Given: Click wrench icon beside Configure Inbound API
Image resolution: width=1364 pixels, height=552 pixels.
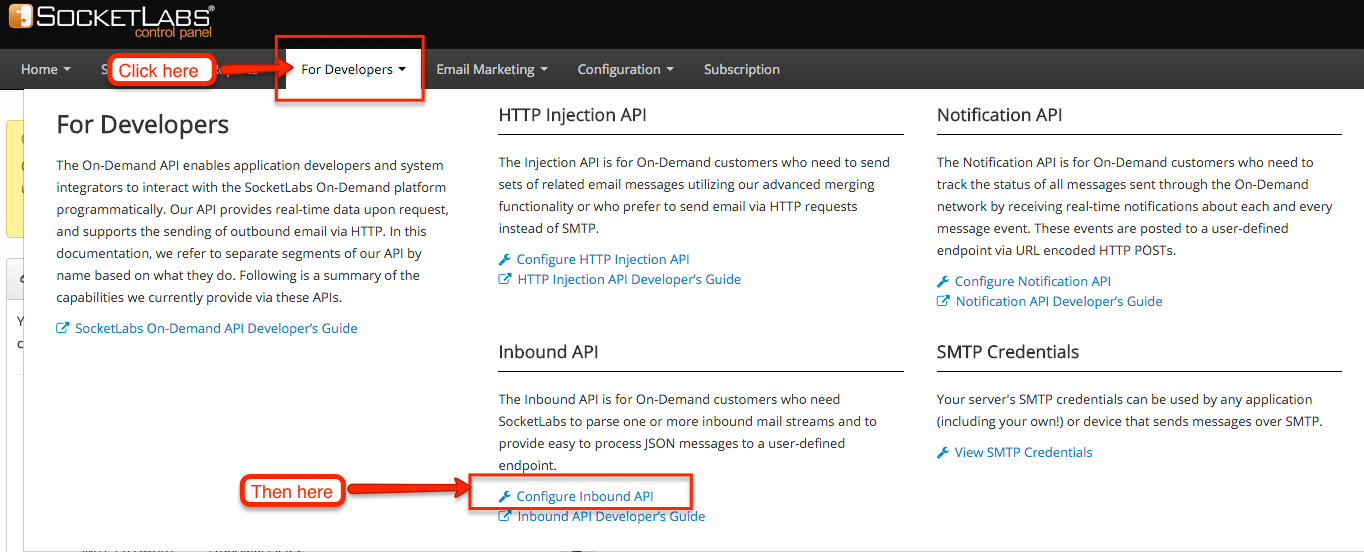Looking at the screenshot, I should click(505, 496).
